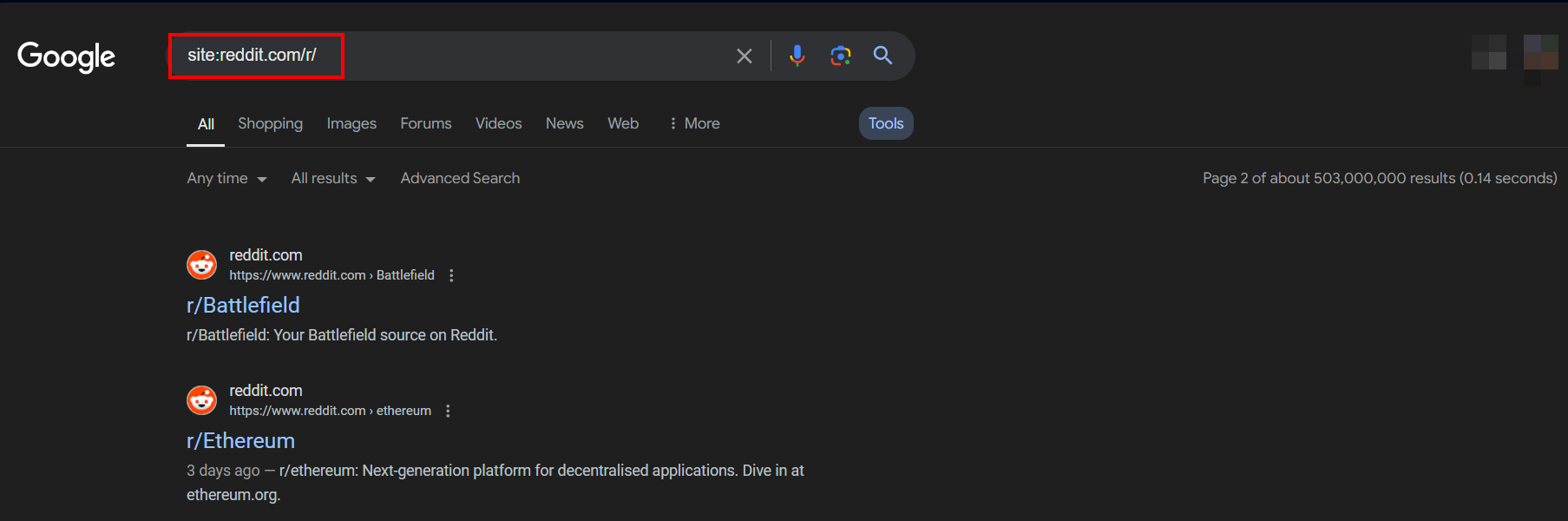Go to the News tab

(x=564, y=123)
